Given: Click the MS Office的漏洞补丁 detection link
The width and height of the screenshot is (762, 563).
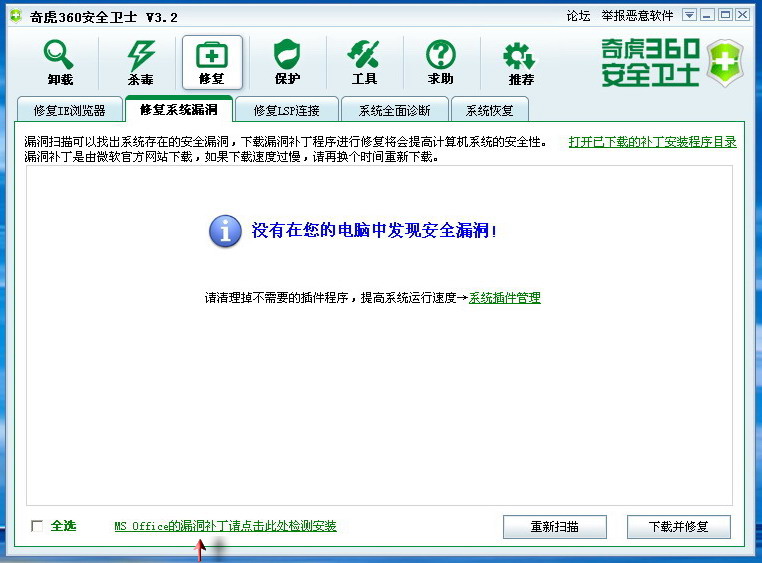Looking at the screenshot, I should coord(225,526).
